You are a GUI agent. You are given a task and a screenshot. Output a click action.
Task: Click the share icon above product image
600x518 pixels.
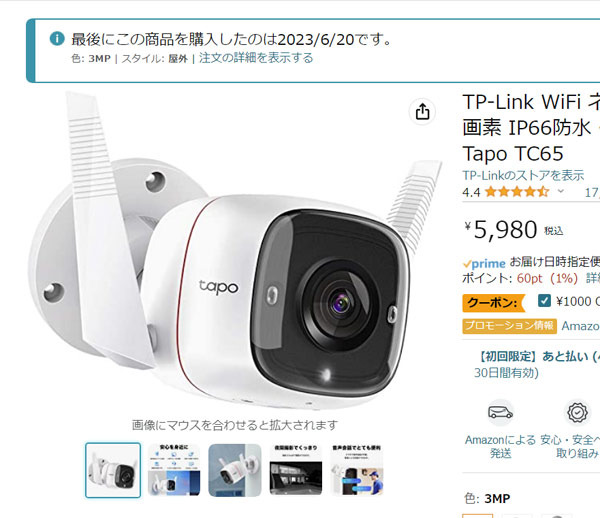(x=422, y=112)
